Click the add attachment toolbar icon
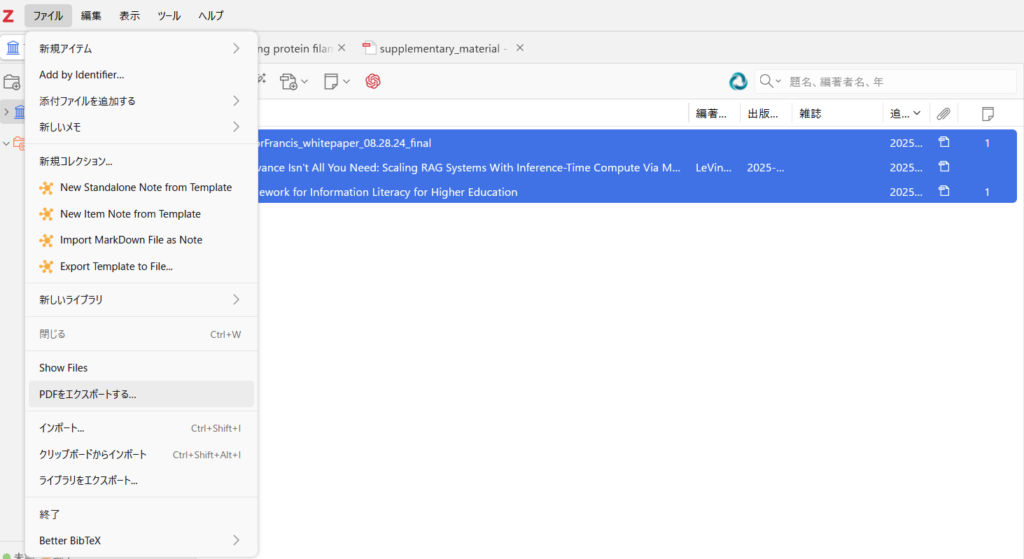 tap(293, 81)
